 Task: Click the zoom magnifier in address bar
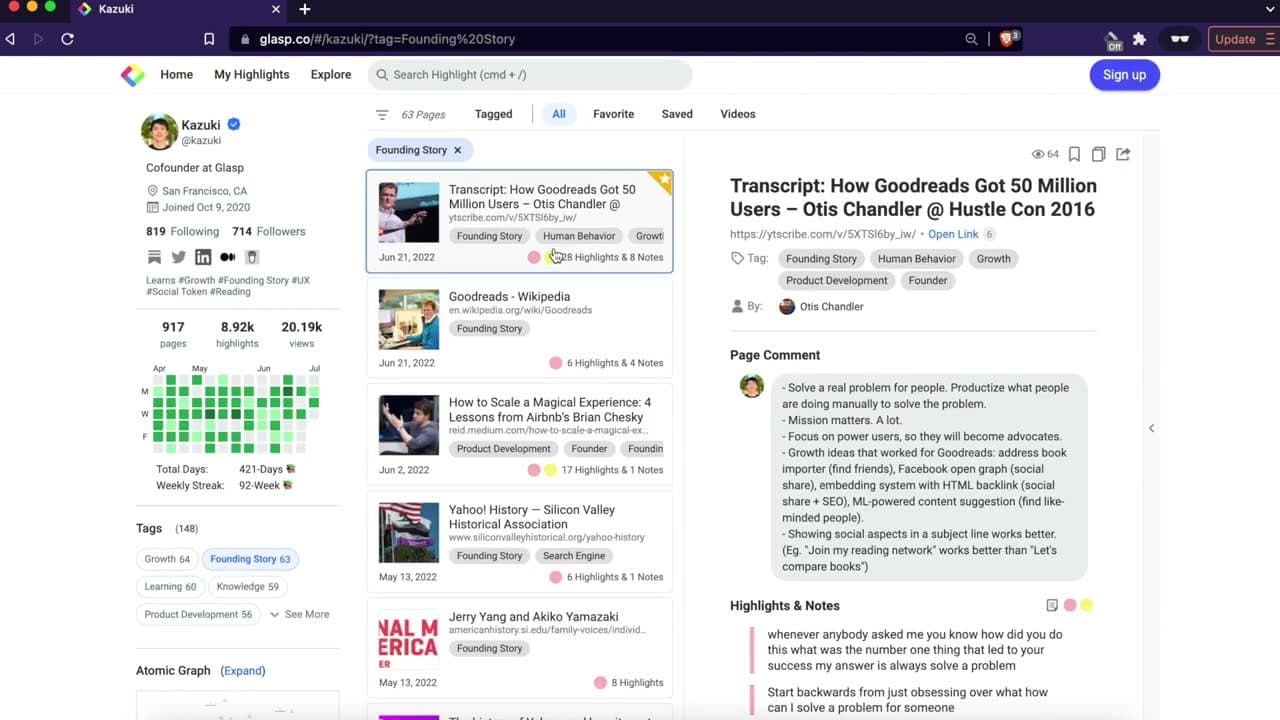(x=971, y=39)
